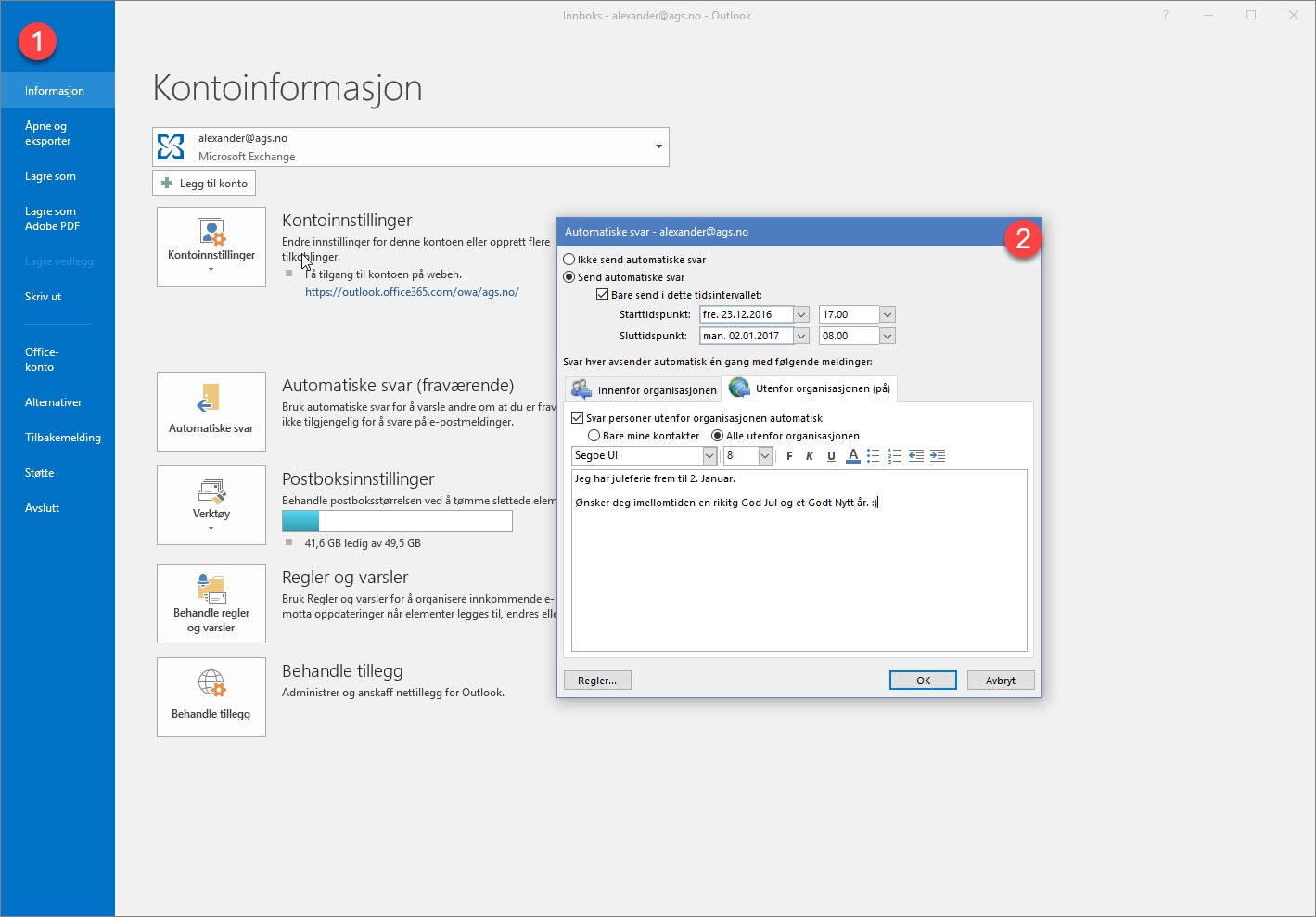Switch to 'Innenfor organisasjonen' tab
Screen dimensions: 1316x917
pos(644,389)
